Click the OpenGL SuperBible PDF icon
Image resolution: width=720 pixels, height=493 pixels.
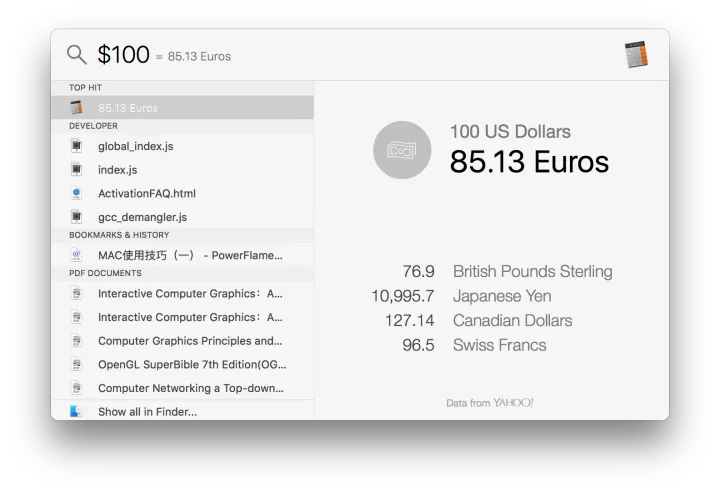[76, 364]
